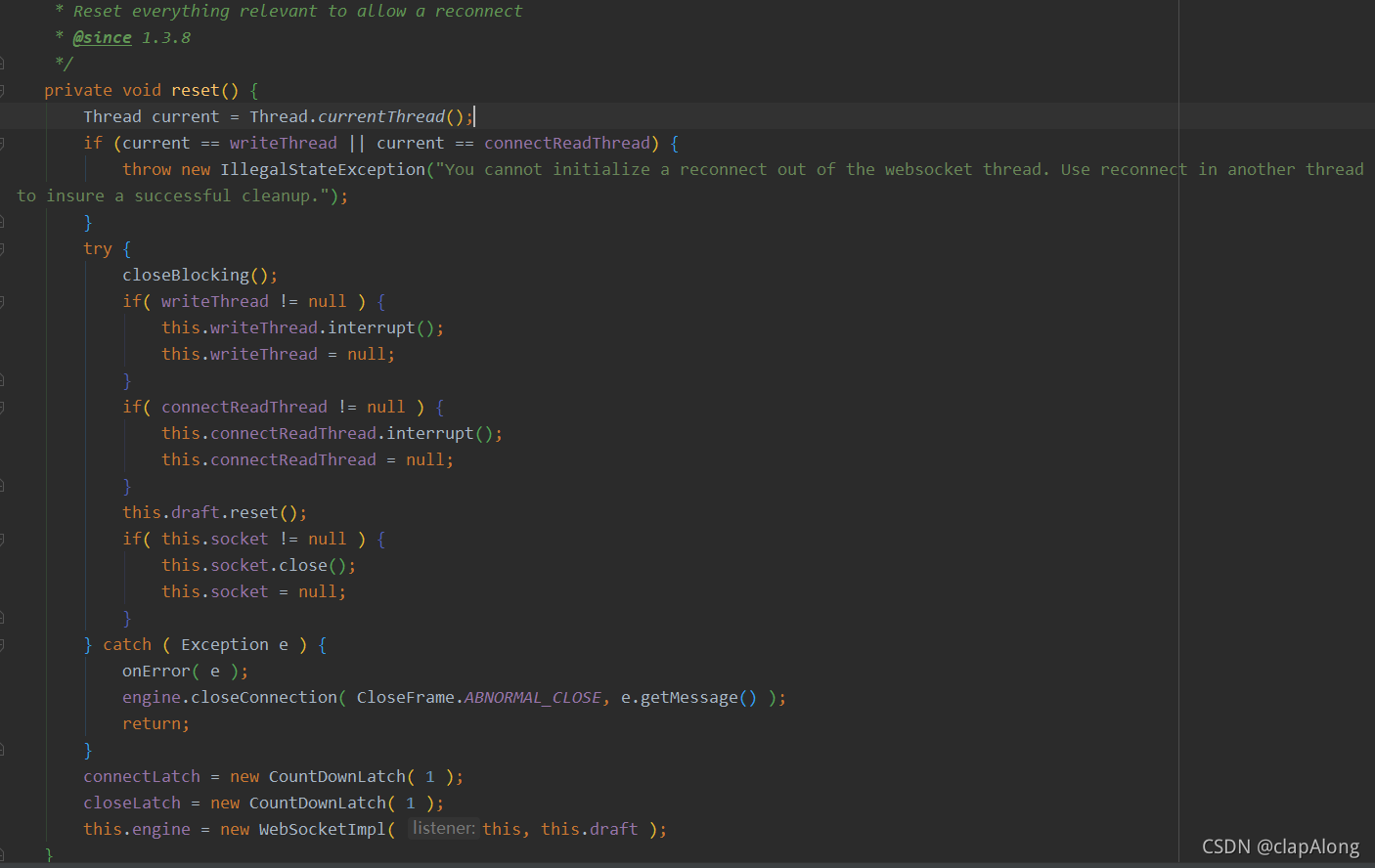Click the WebSocketImpl constructor
The image size is (1375, 868).
click(x=323, y=829)
